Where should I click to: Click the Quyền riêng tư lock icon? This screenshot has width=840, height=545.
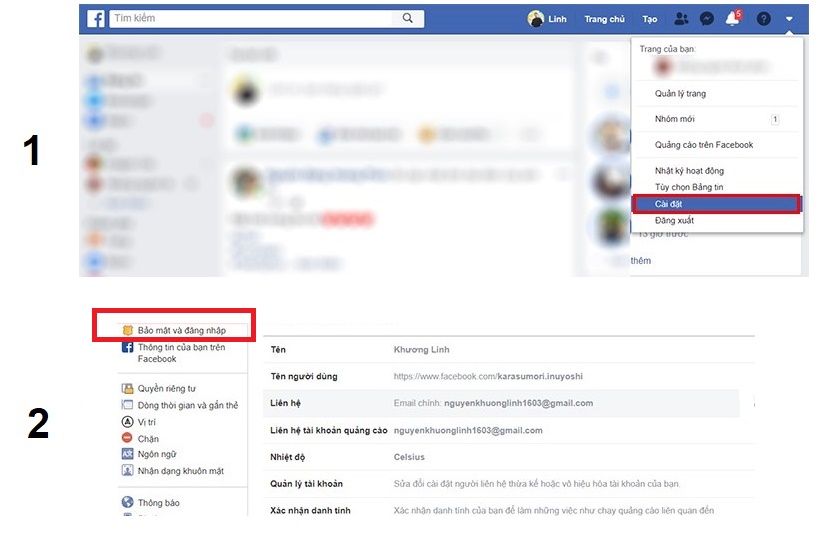tap(128, 389)
